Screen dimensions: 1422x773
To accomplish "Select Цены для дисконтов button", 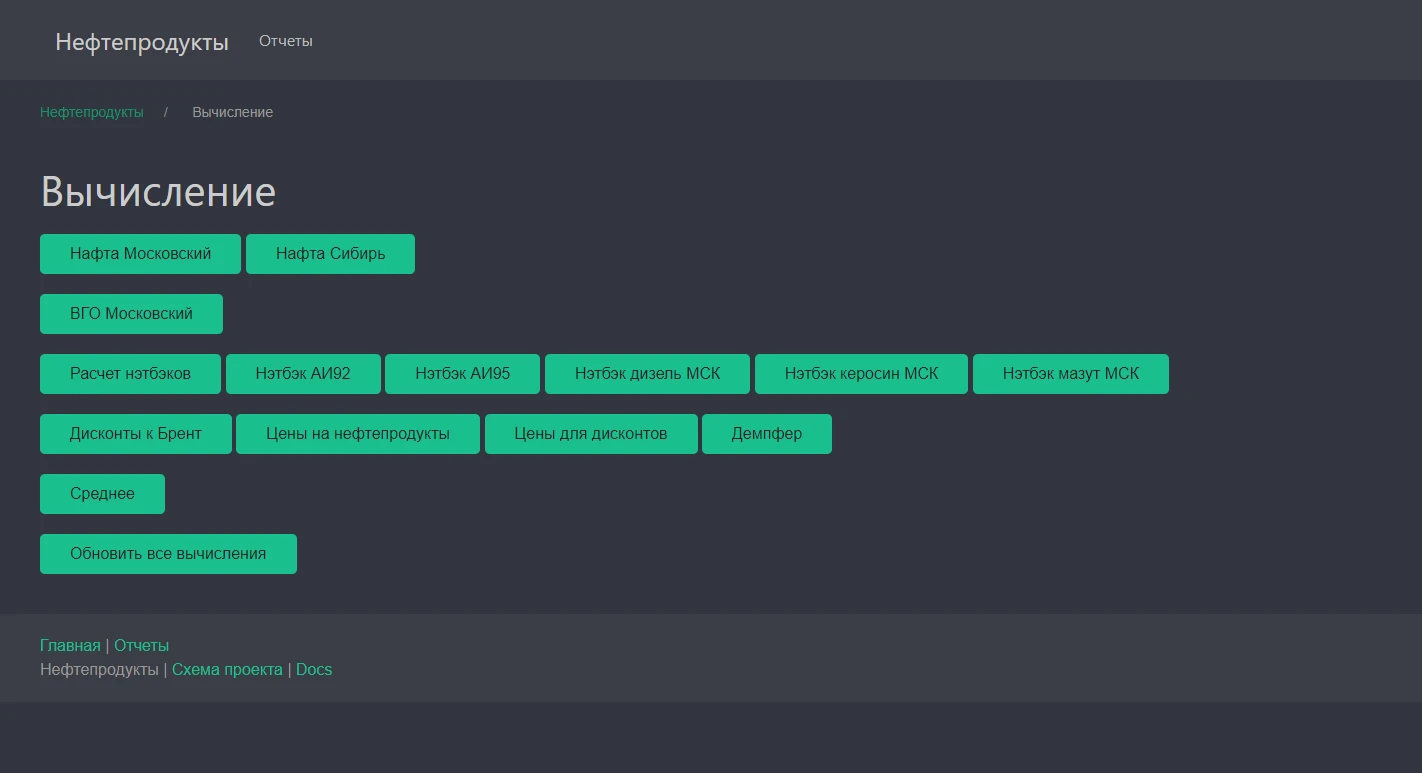I will pyautogui.click(x=591, y=434).
